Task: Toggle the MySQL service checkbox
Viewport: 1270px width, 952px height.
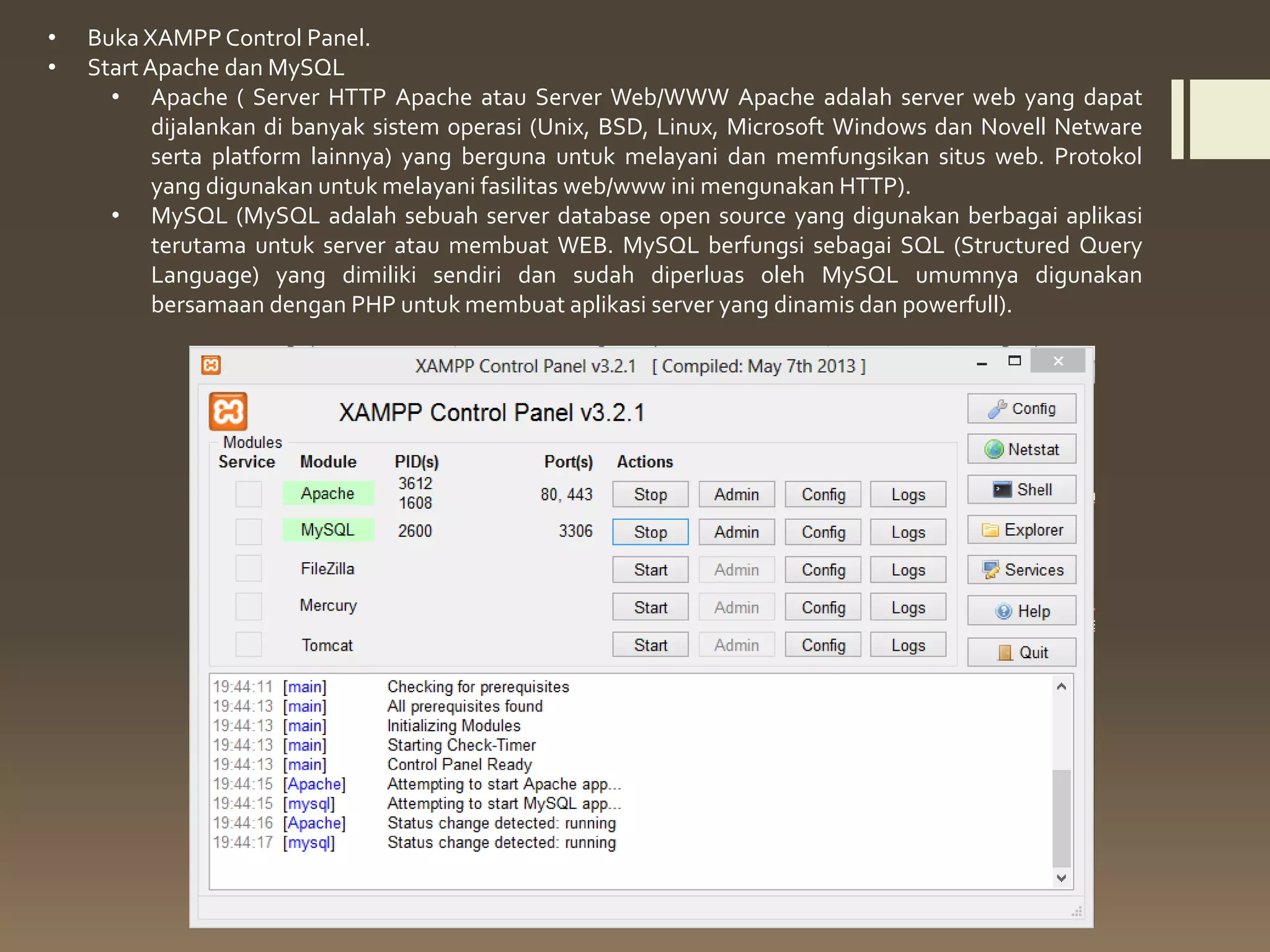Action: [249, 531]
